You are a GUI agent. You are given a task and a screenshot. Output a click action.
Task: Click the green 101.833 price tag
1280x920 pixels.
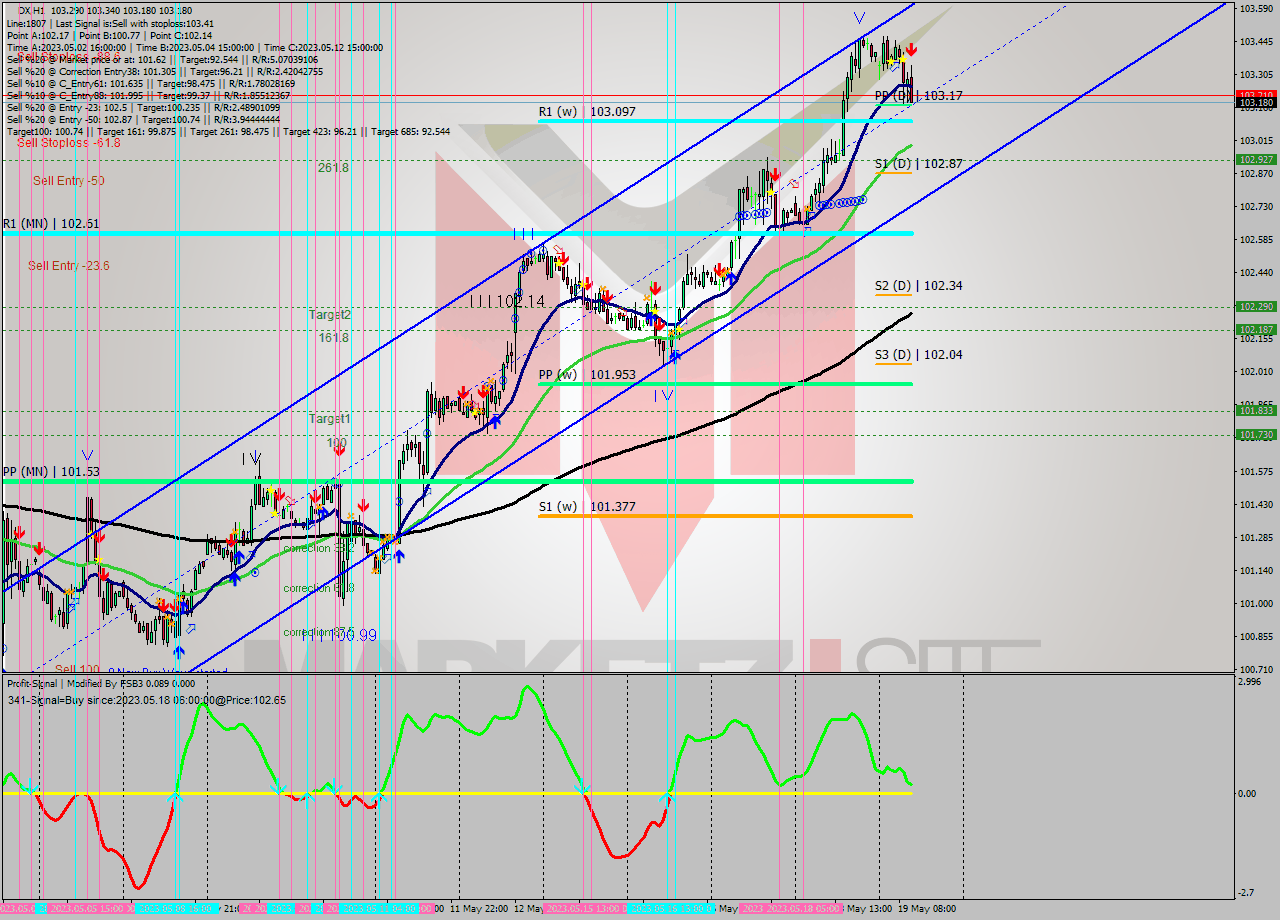[1256, 410]
